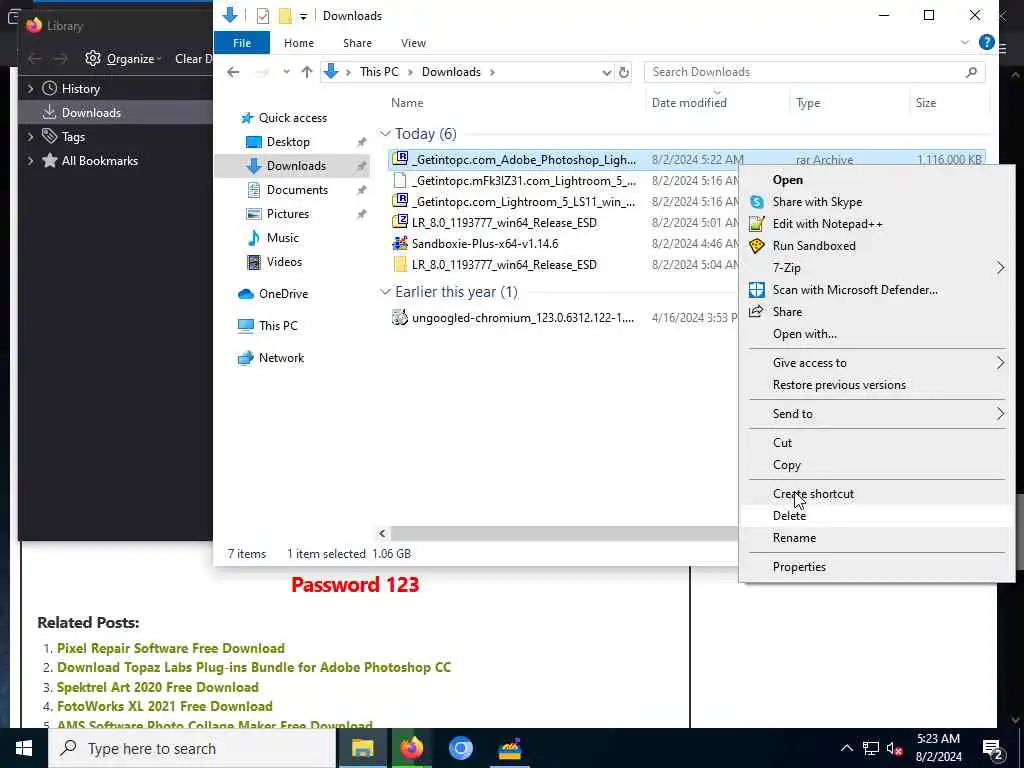Screen dimensions: 1024x768
Task: Open the File ribbon tab
Action: click(x=242, y=43)
